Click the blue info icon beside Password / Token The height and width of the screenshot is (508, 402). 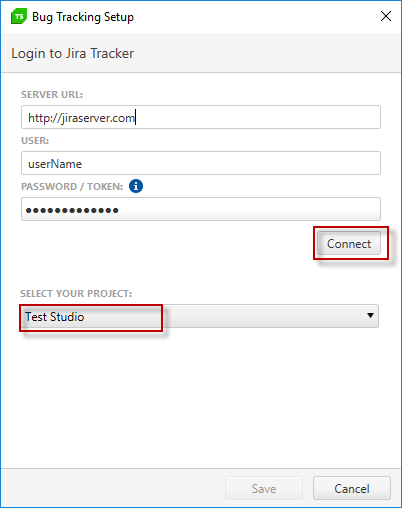point(136,186)
